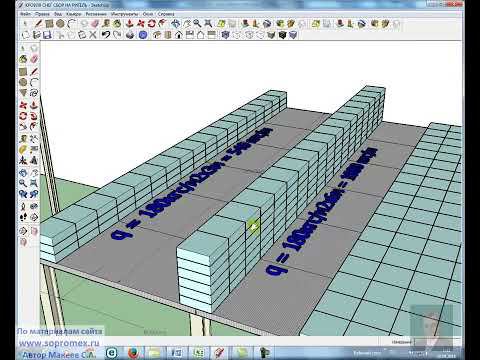This screenshot has width=480, height=360.
Task: Select the Pan hand tool in top toolbar
Action: [187, 24]
